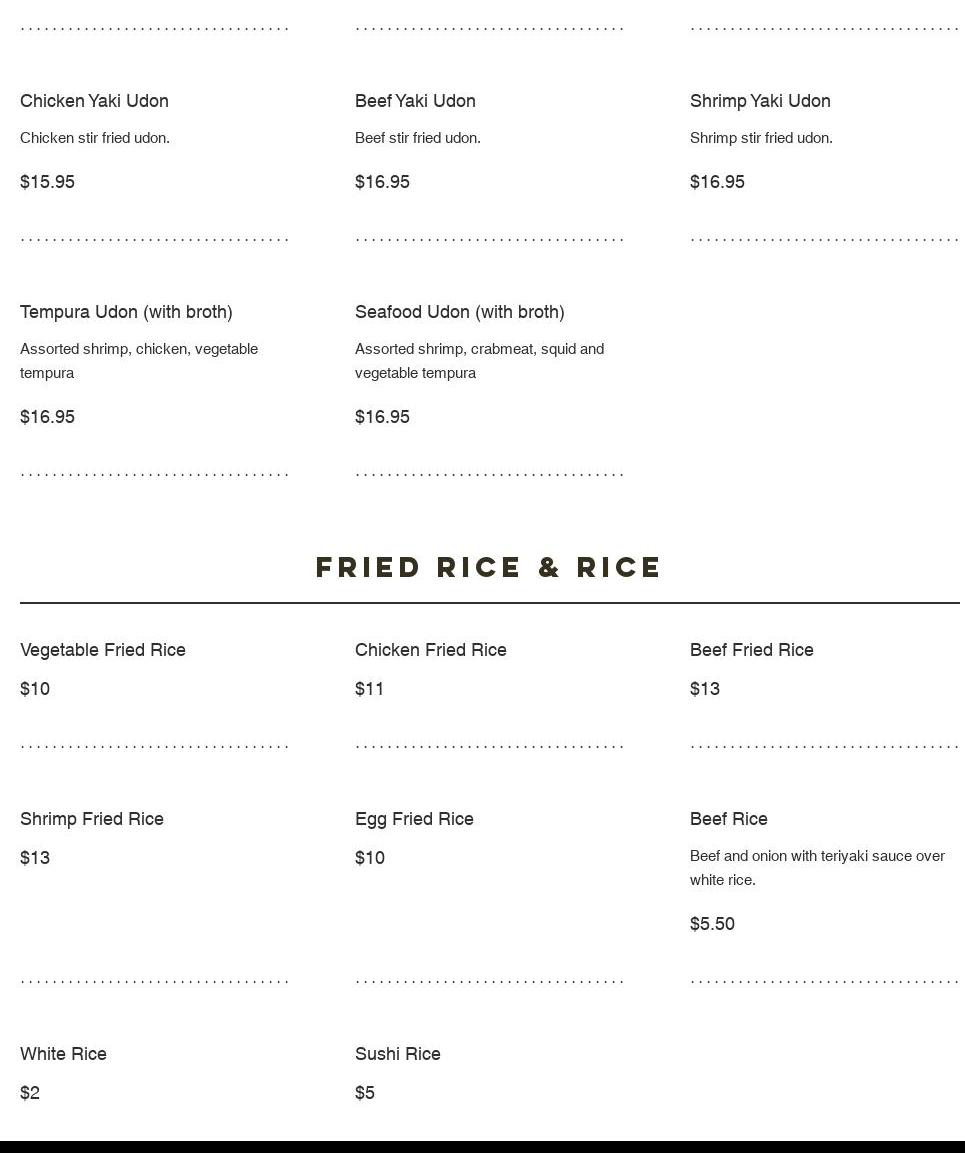This screenshot has width=965, height=1153.
Task: Select the White Rice item
Action: [x=63, y=1054]
